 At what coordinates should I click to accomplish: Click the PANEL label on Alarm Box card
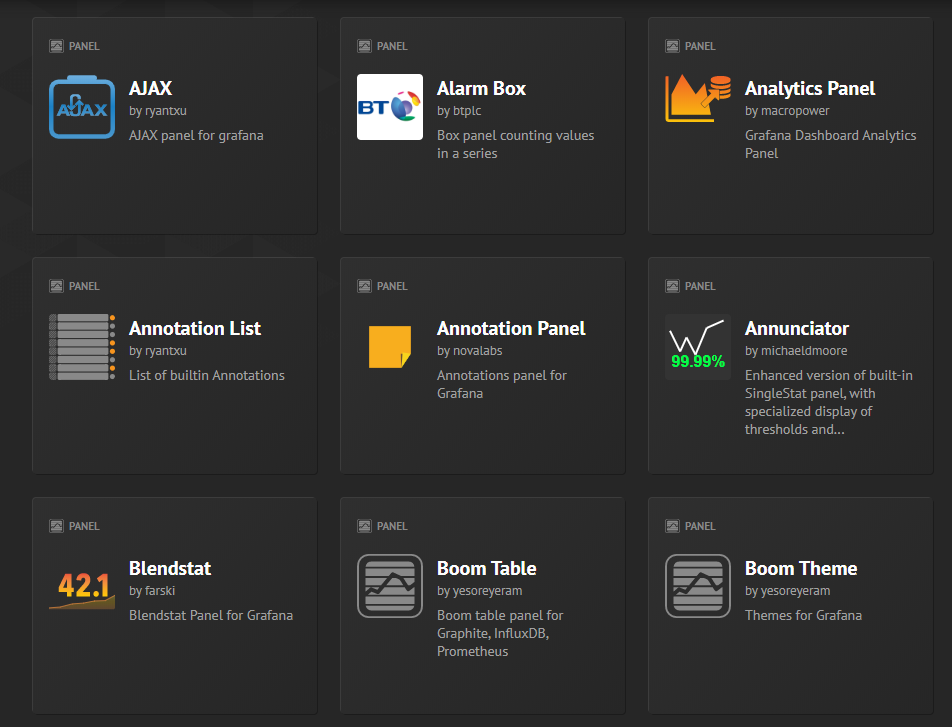[x=392, y=46]
